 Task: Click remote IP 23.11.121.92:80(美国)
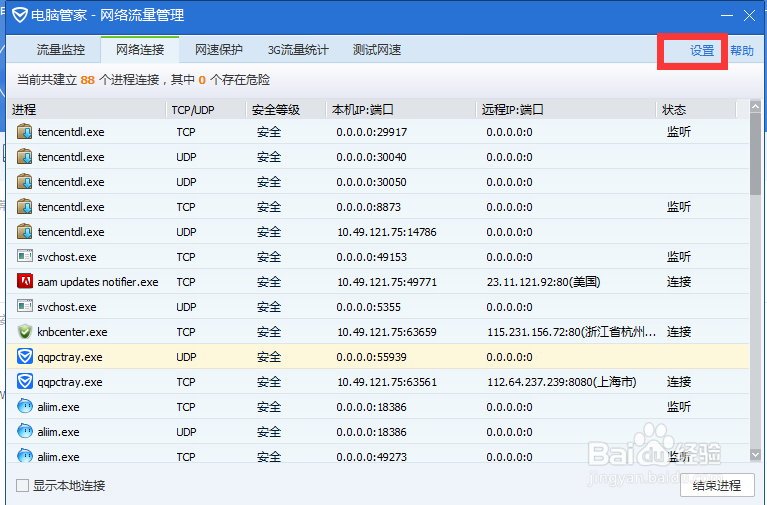pos(543,282)
